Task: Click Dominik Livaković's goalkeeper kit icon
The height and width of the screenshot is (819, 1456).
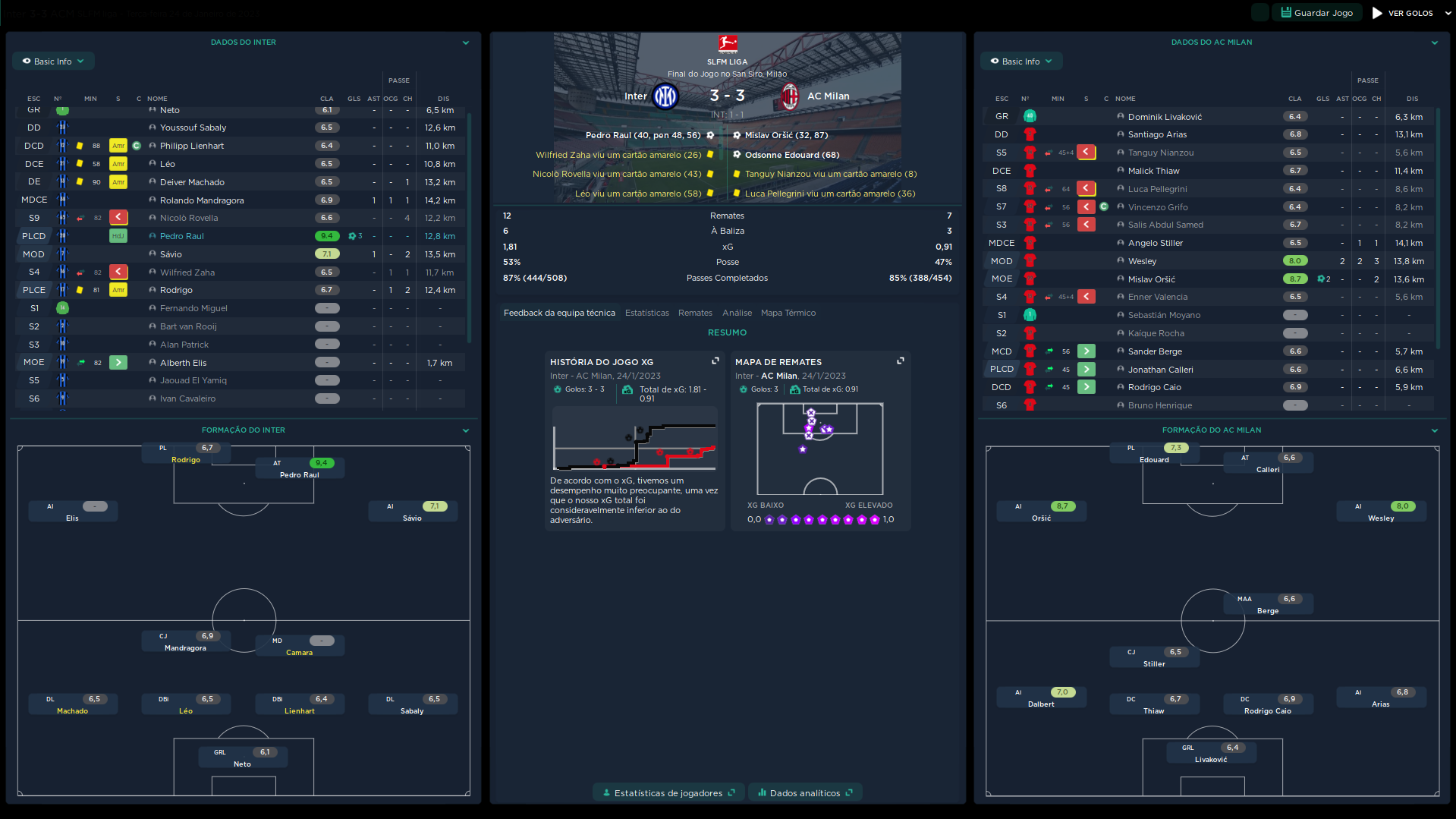Action: (1030, 117)
